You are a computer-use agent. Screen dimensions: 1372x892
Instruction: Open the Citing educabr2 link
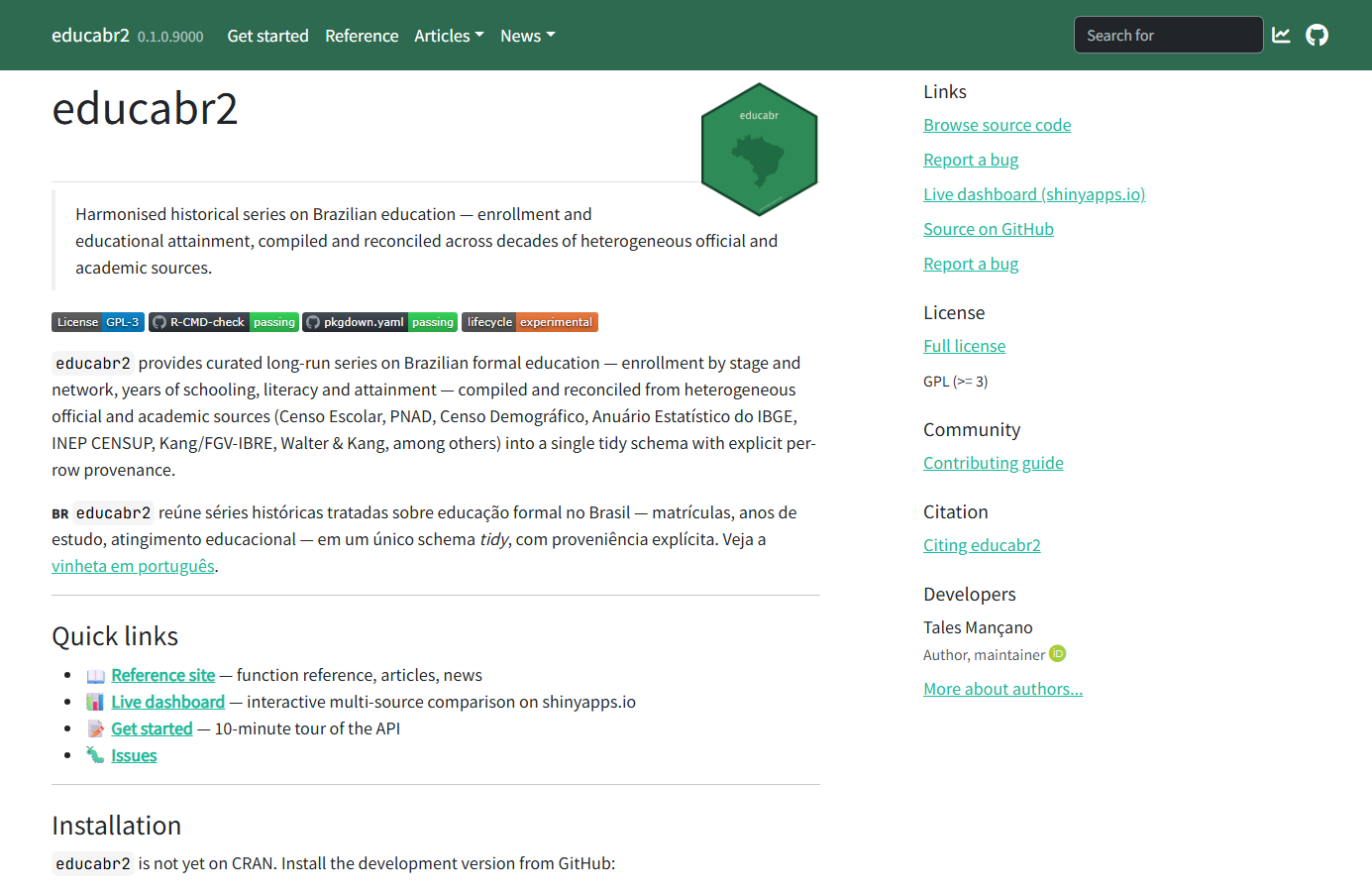coord(982,545)
